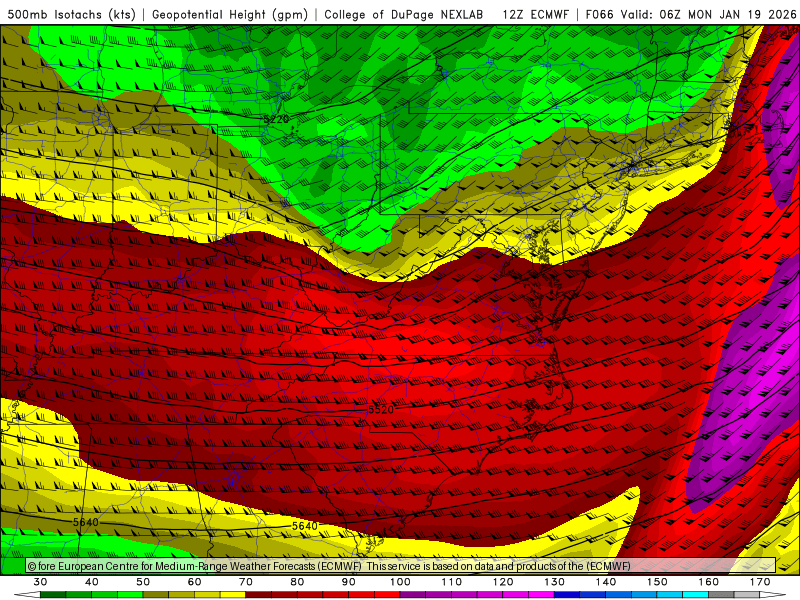Click the 70 kts color scale label

click(245, 582)
